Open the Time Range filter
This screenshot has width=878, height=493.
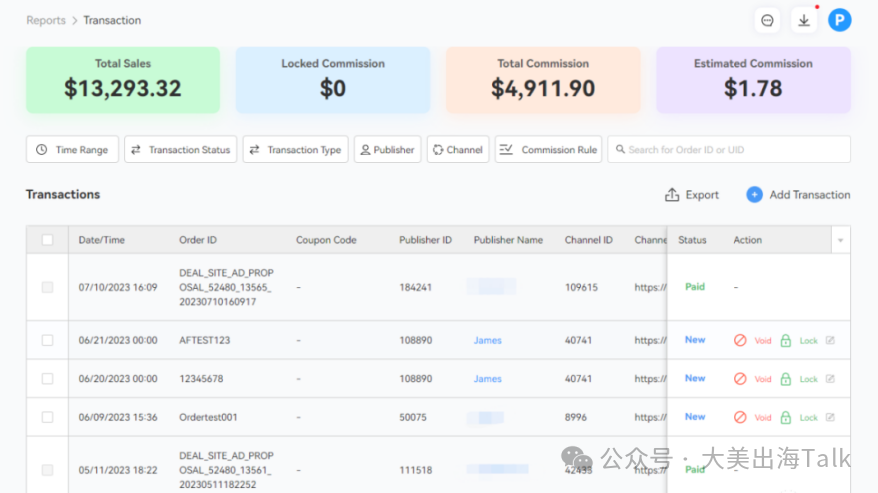point(72,150)
